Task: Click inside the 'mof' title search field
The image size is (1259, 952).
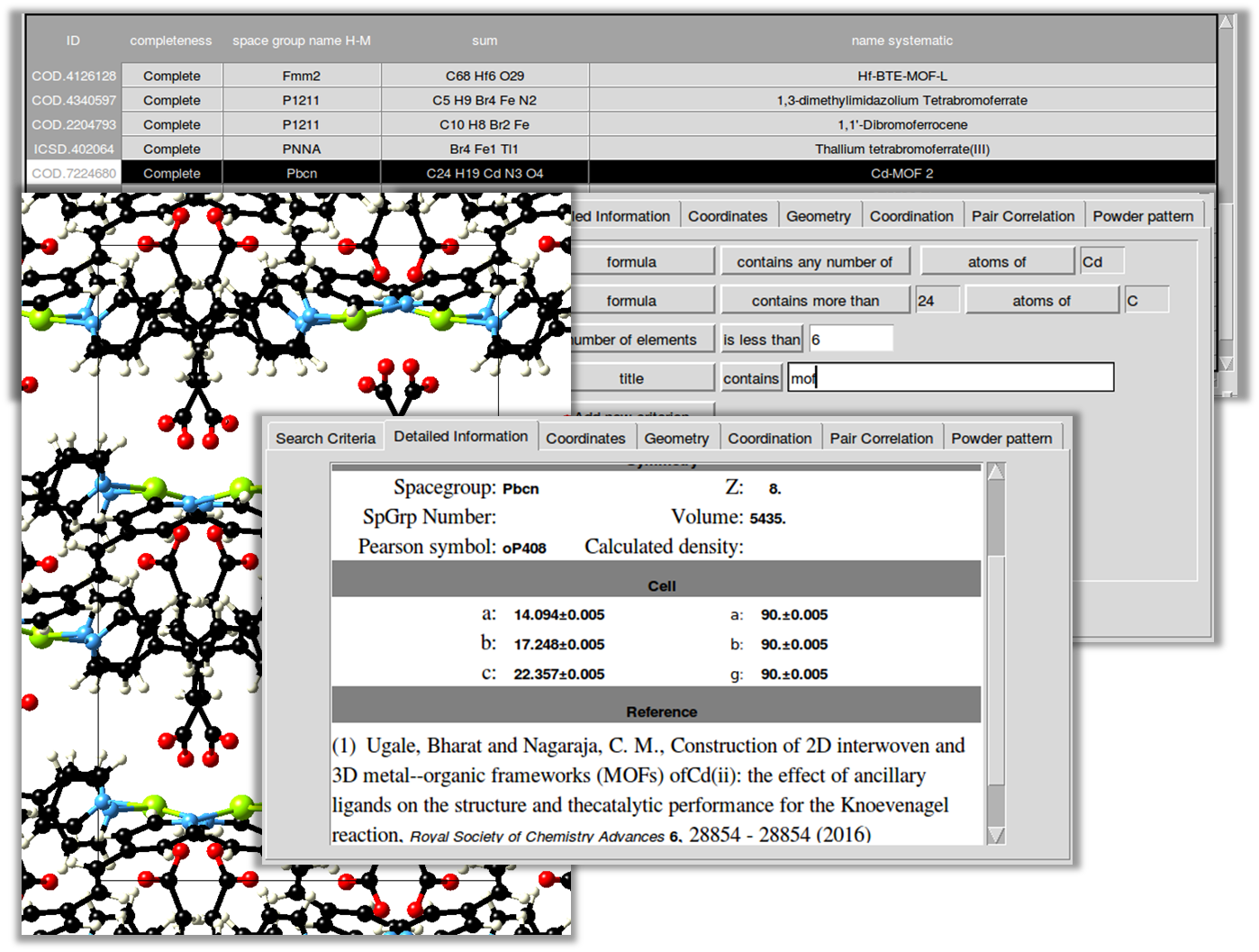Action: [946, 377]
